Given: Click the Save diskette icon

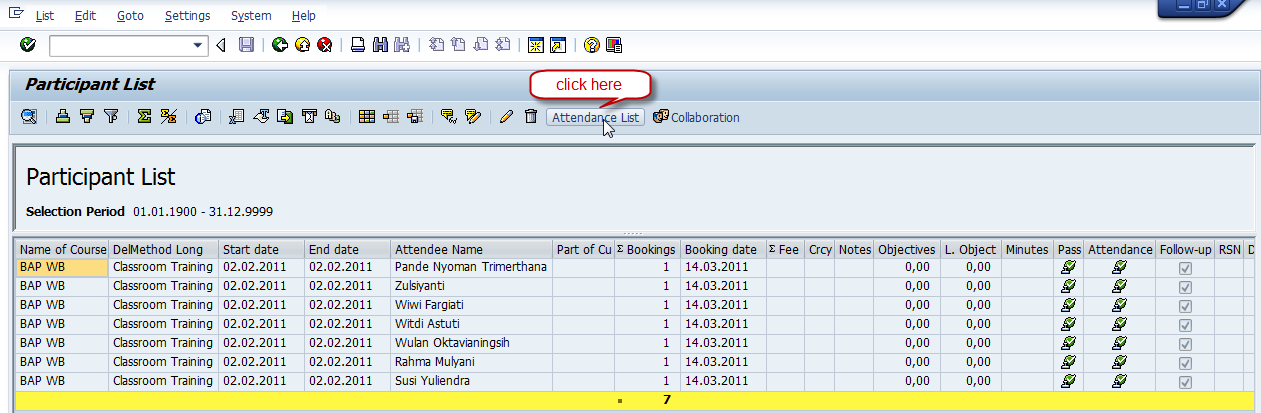Looking at the screenshot, I should pyautogui.click(x=246, y=45).
